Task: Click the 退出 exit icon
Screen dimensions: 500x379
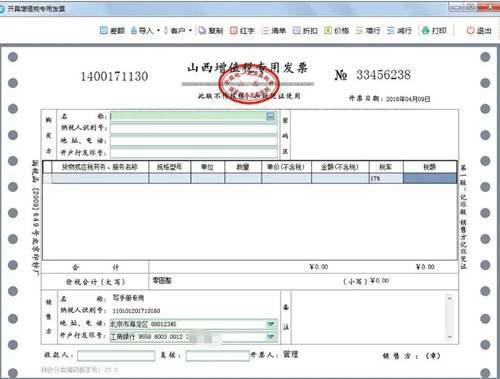Action: pos(470,31)
